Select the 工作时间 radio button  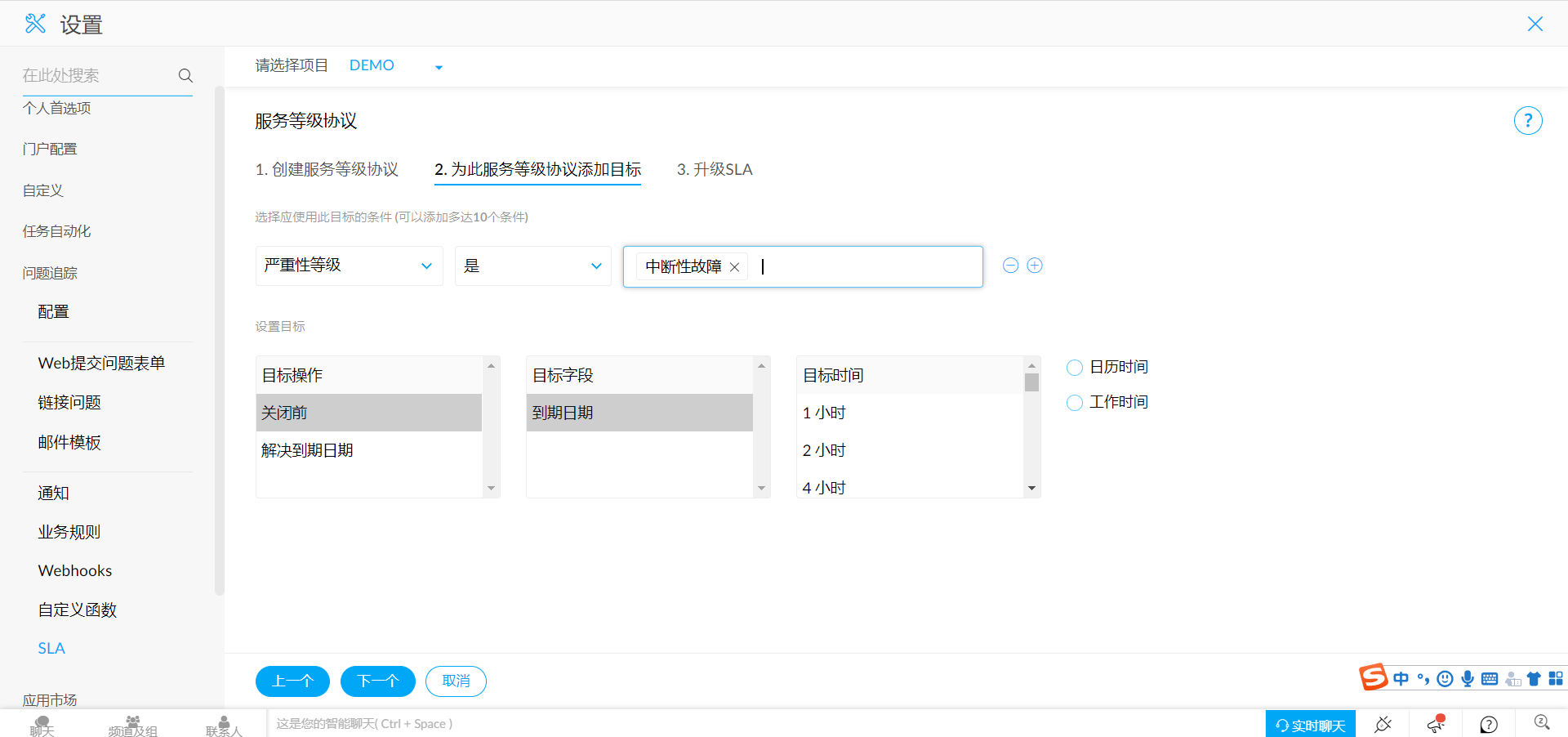point(1075,403)
